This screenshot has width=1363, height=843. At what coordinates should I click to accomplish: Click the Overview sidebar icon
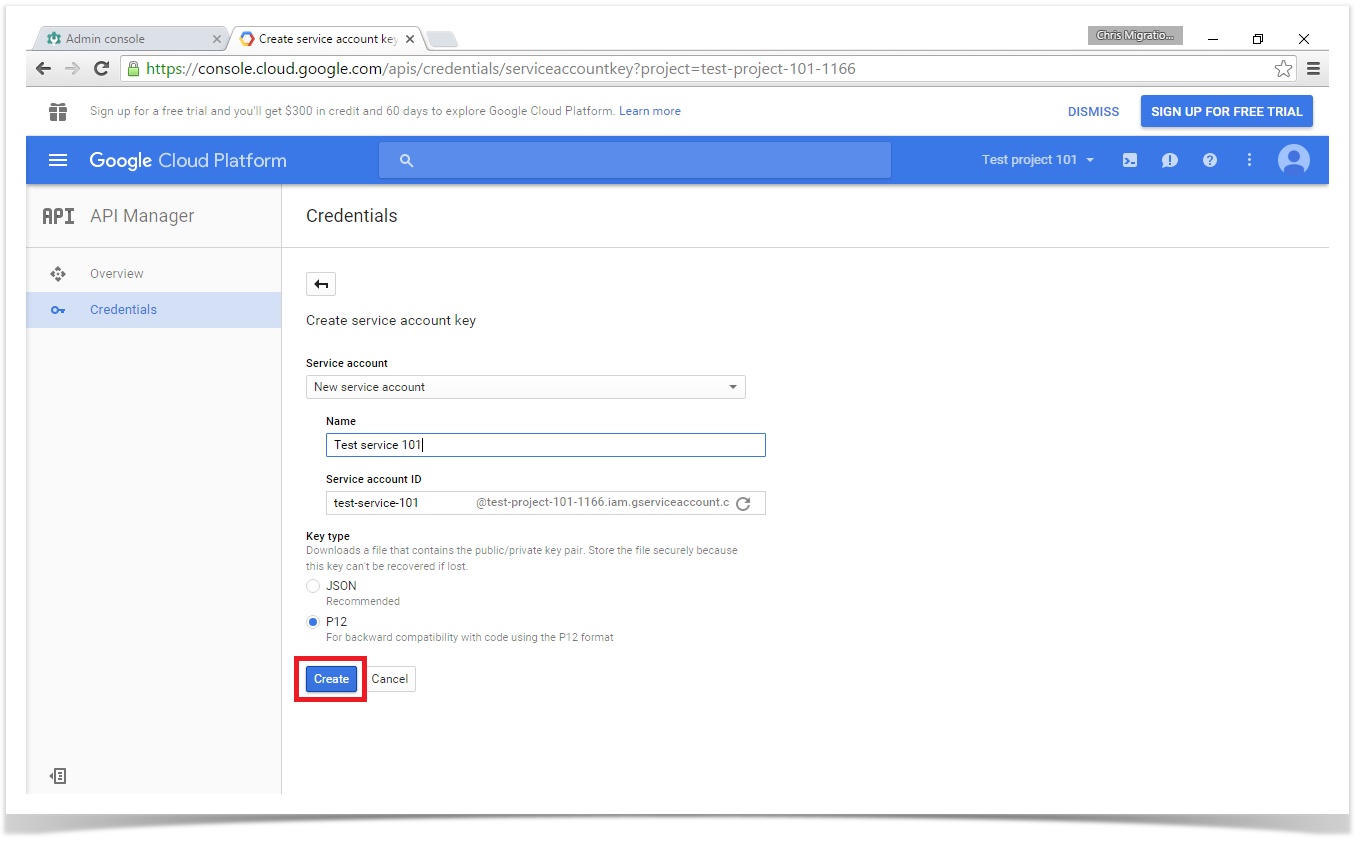click(x=58, y=274)
